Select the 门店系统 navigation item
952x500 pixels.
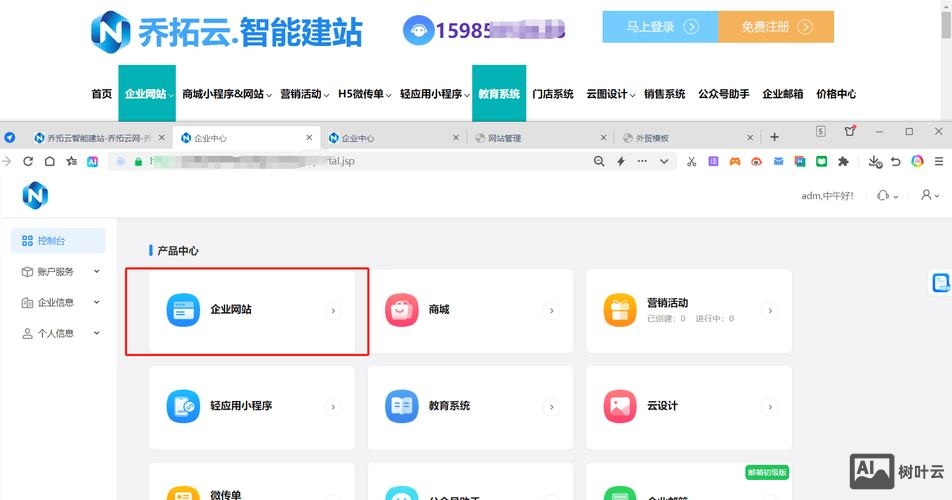(x=552, y=94)
